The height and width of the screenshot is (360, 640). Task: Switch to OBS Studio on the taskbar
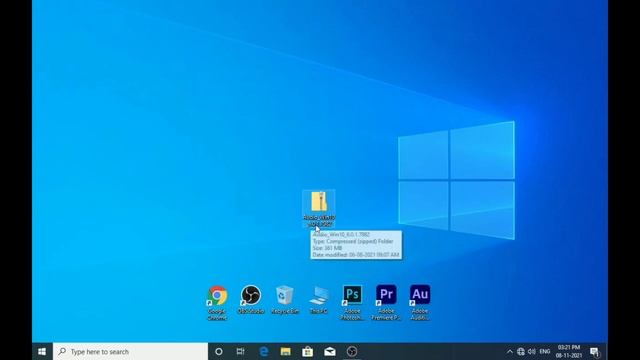coord(352,351)
